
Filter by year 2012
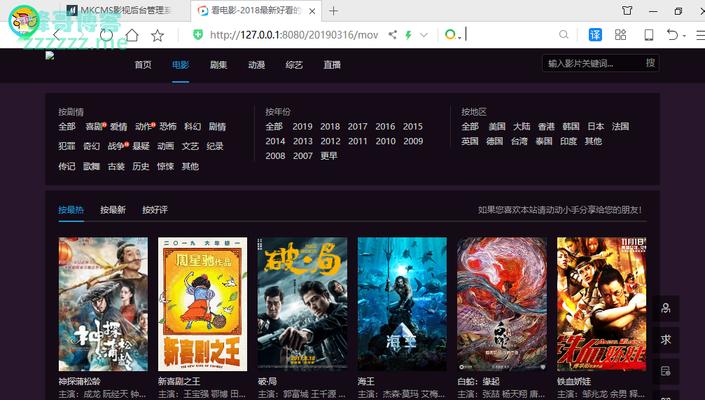click(x=330, y=141)
